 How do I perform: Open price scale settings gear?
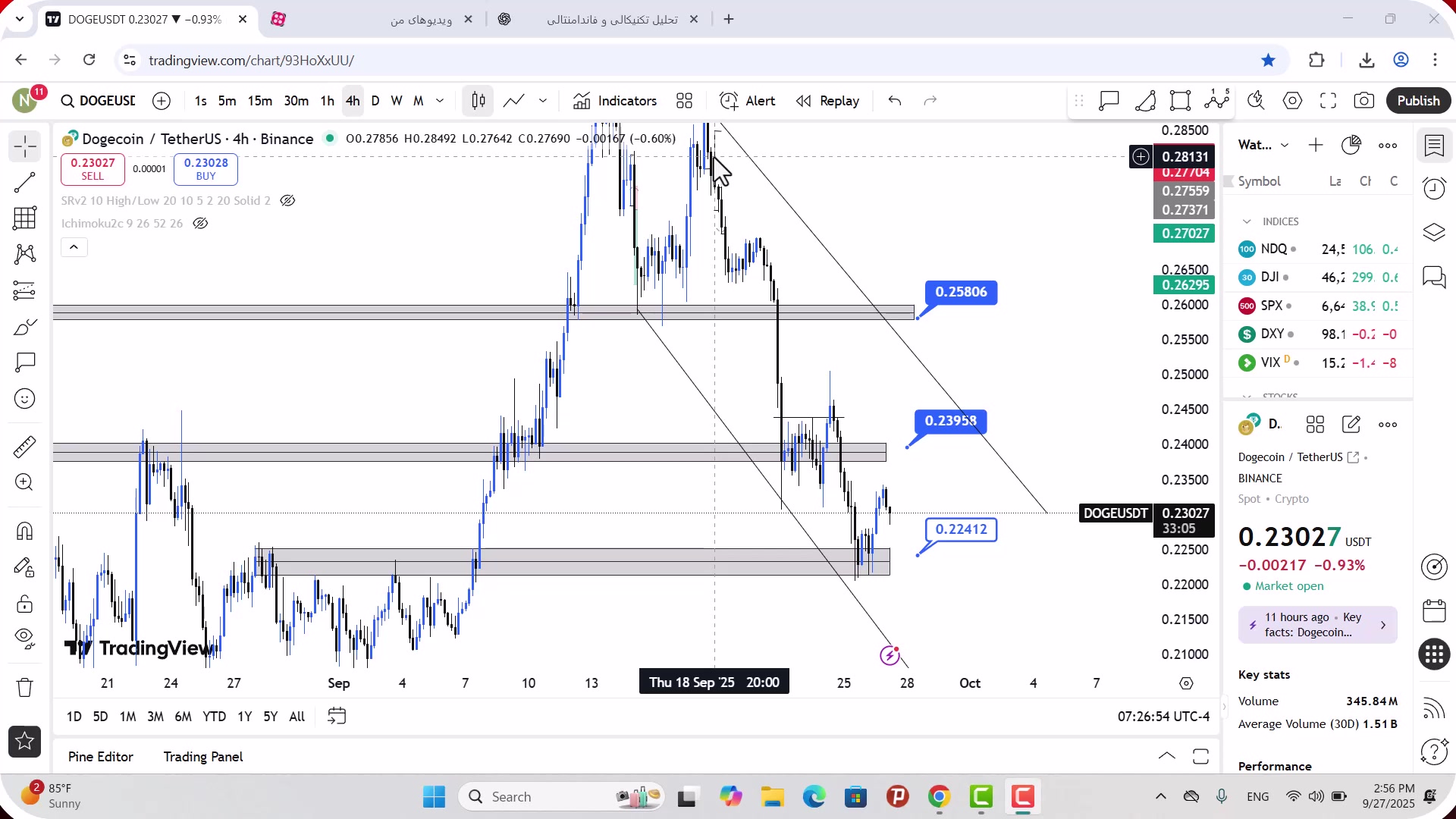[x=1187, y=683]
